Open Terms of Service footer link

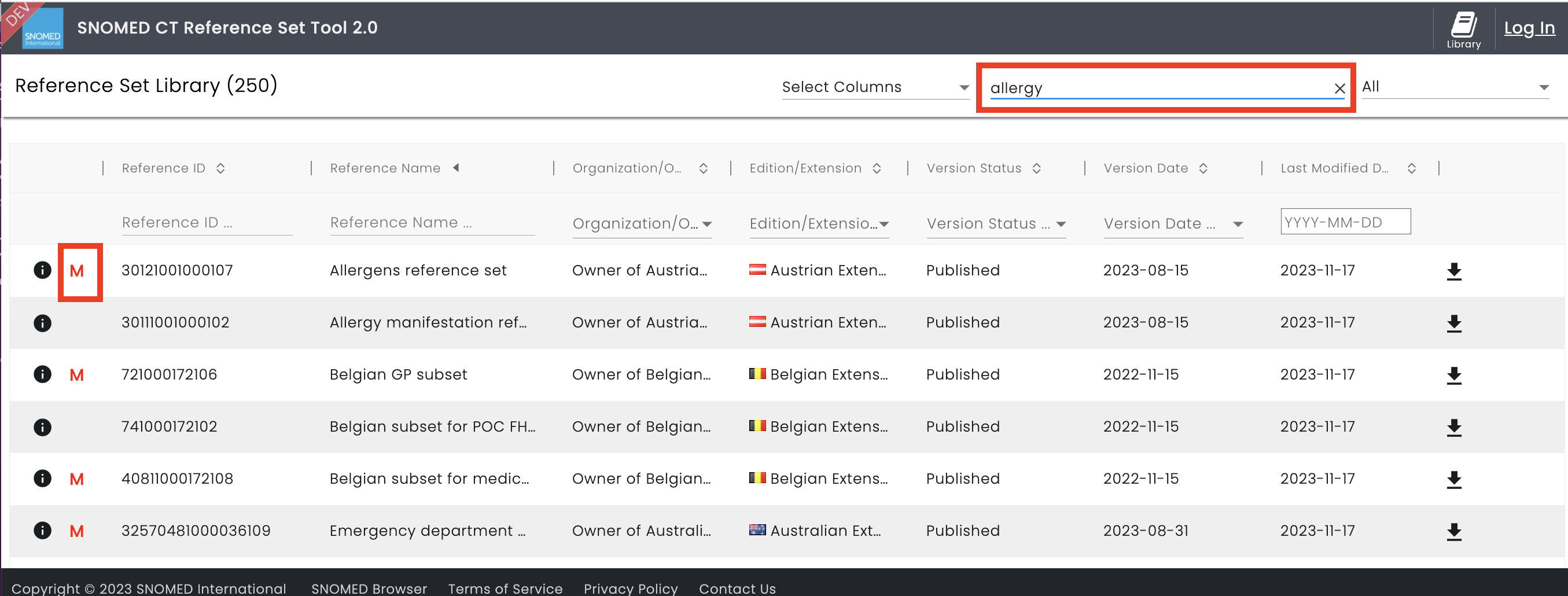[505, 588]
